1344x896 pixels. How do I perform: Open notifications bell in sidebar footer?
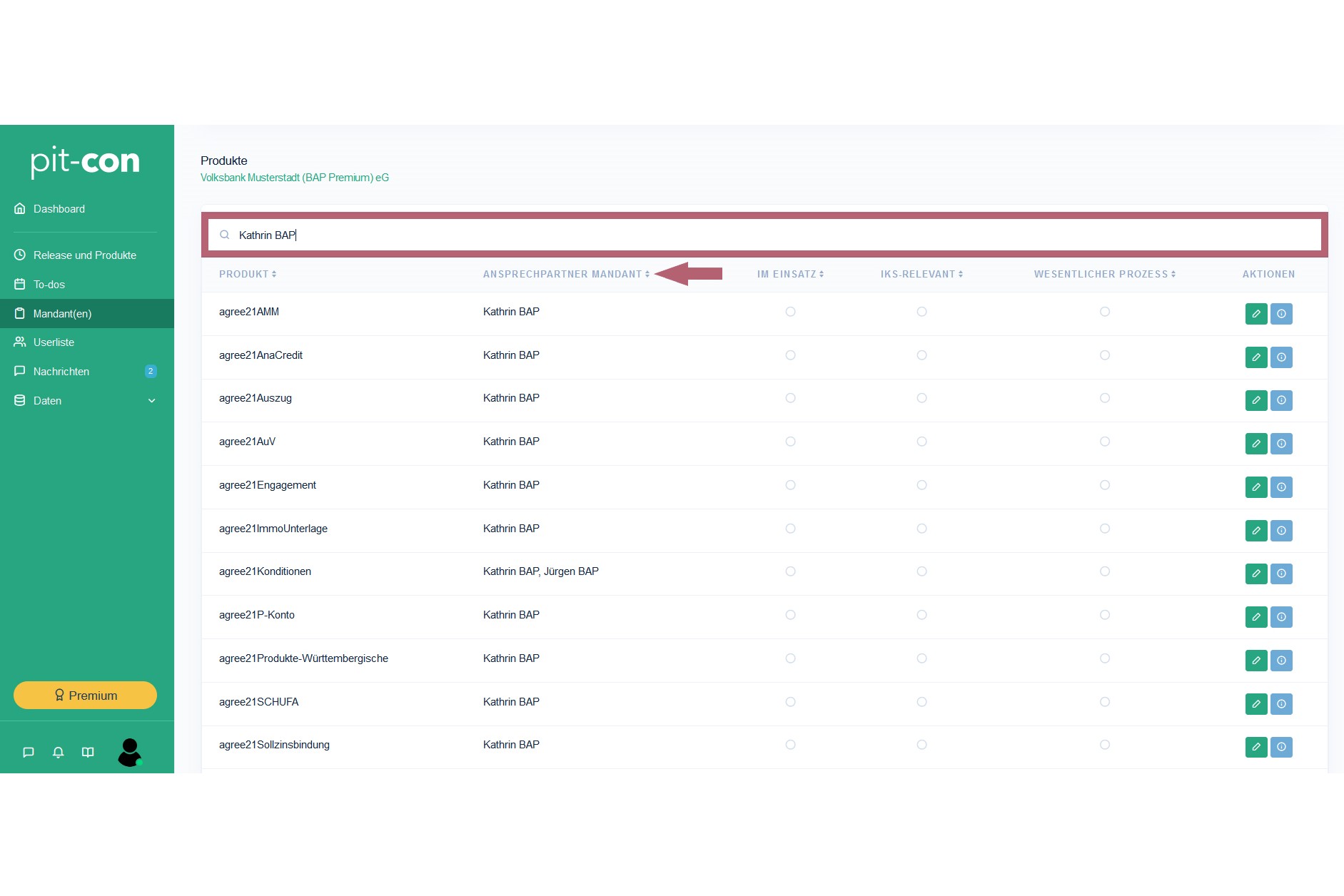pyautogui.click(x=59, y=752)
